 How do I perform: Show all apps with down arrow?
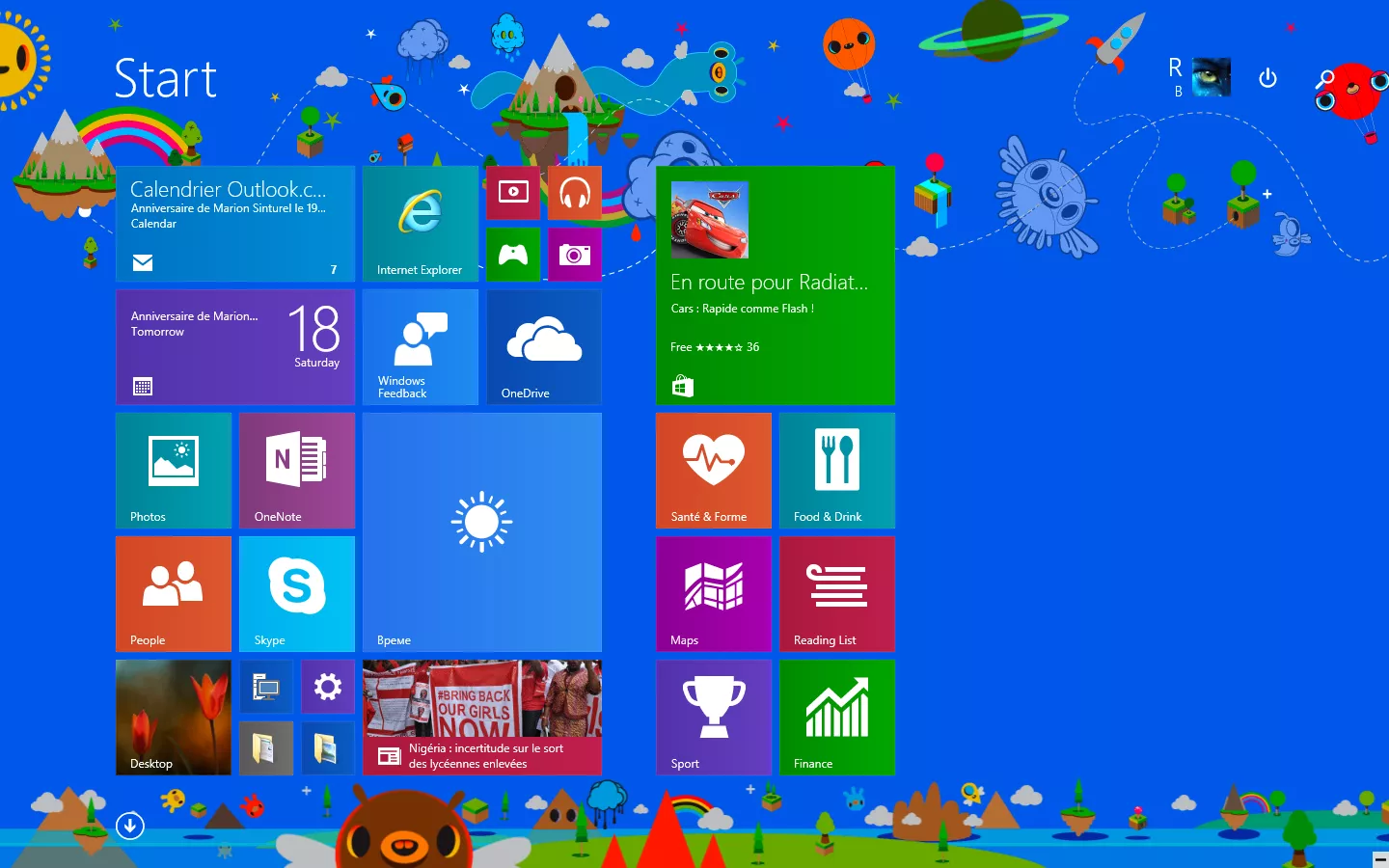(130, 826)
